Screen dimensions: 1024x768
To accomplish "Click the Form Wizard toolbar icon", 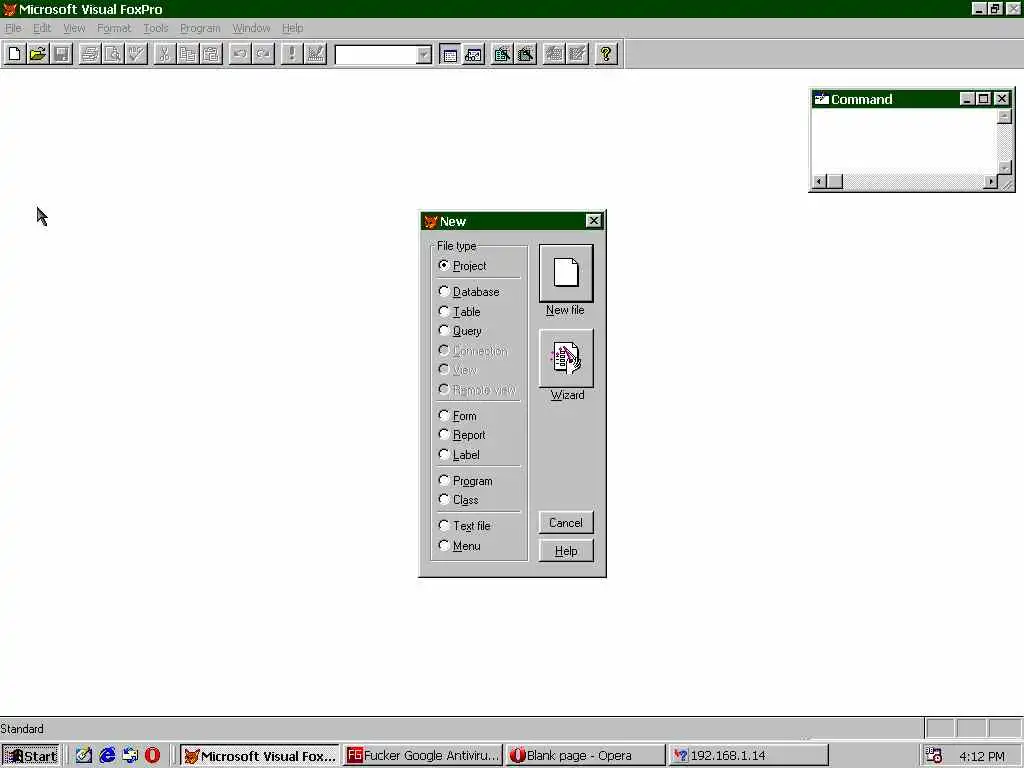I will 502,54.
